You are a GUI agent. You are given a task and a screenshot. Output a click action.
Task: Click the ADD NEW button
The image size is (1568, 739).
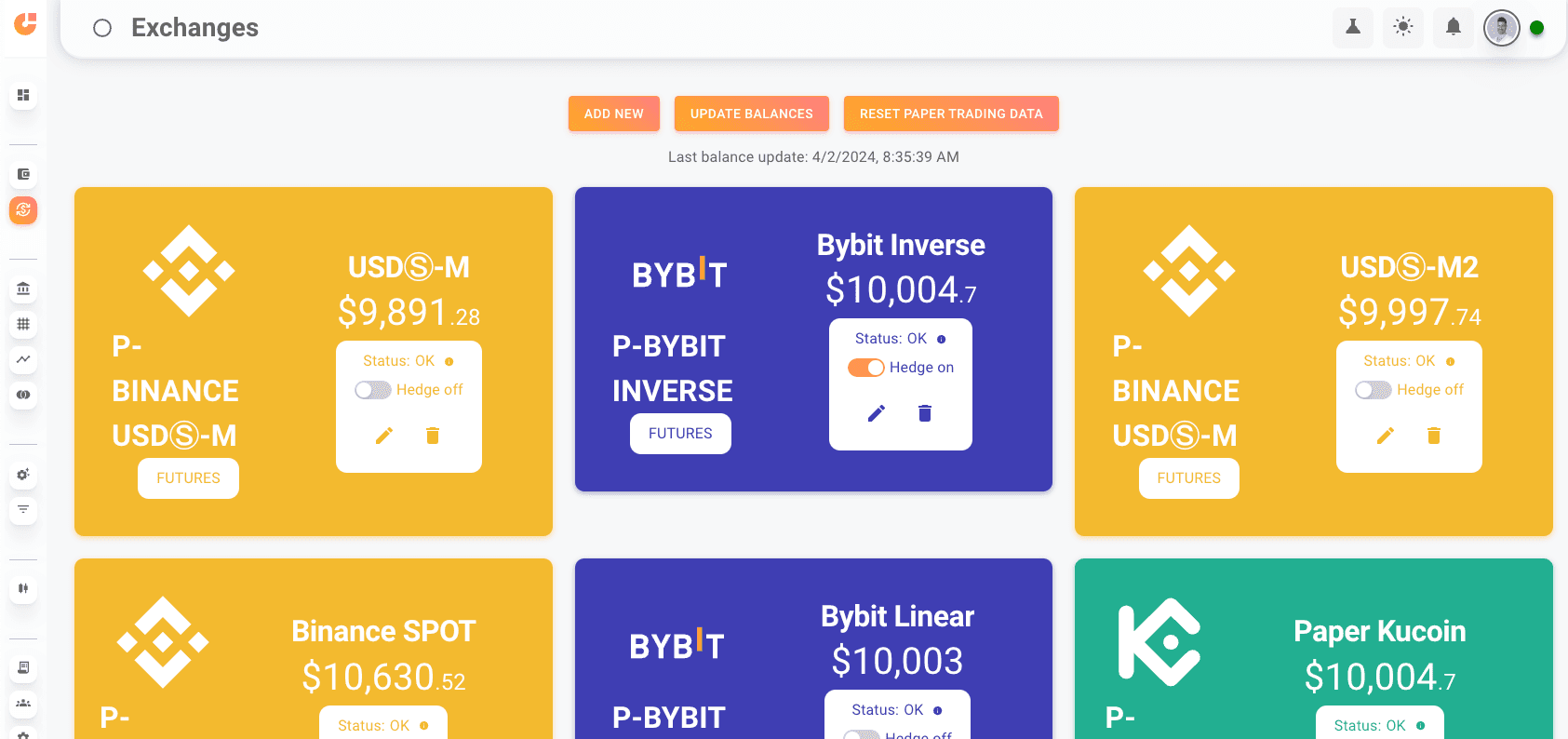pos(613,114)
